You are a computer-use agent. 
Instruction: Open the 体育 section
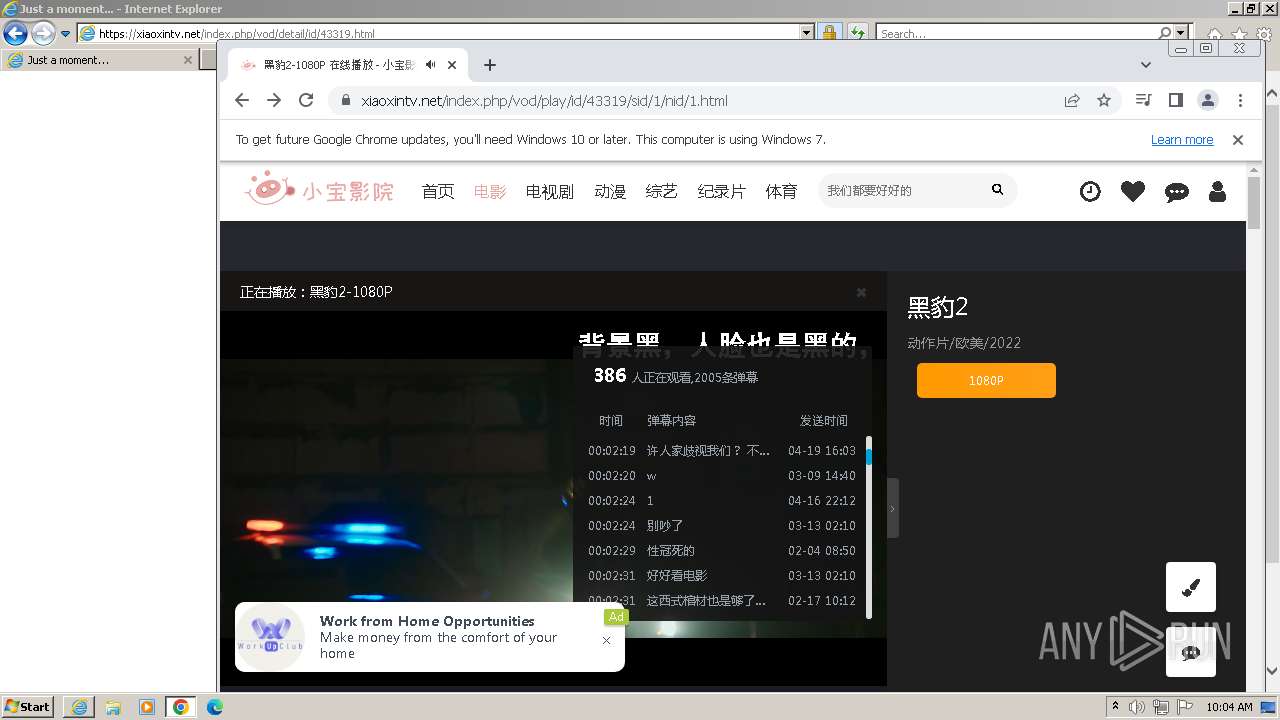tap(782, 191)
